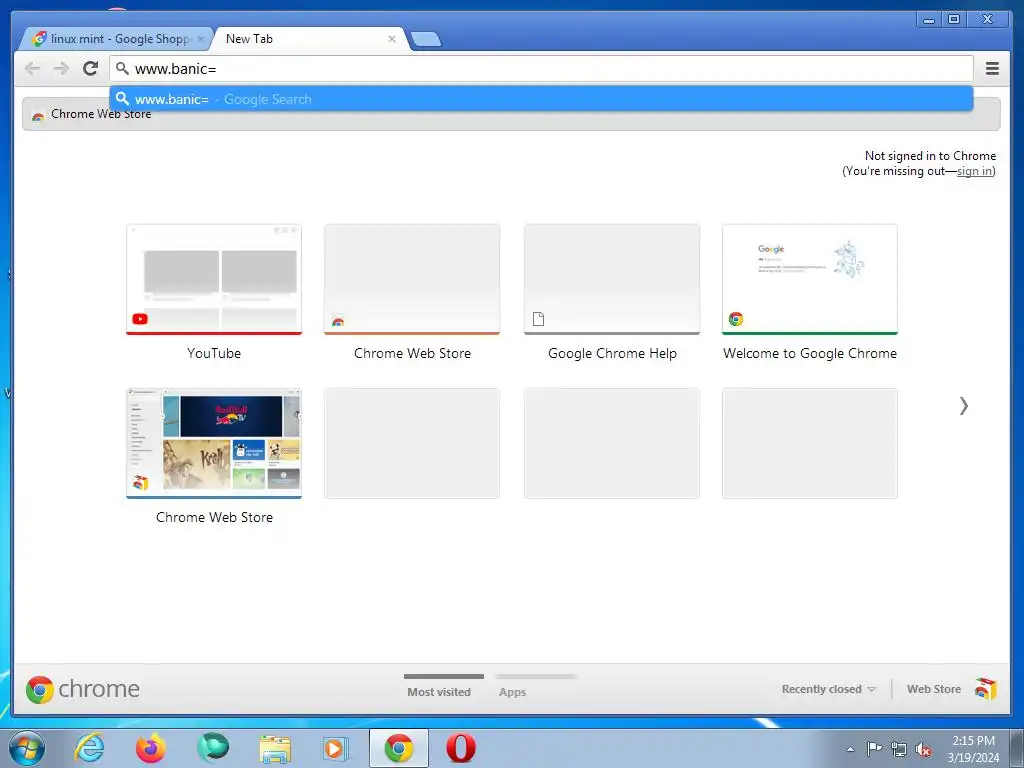Select the Most visited section

[439, 692]
